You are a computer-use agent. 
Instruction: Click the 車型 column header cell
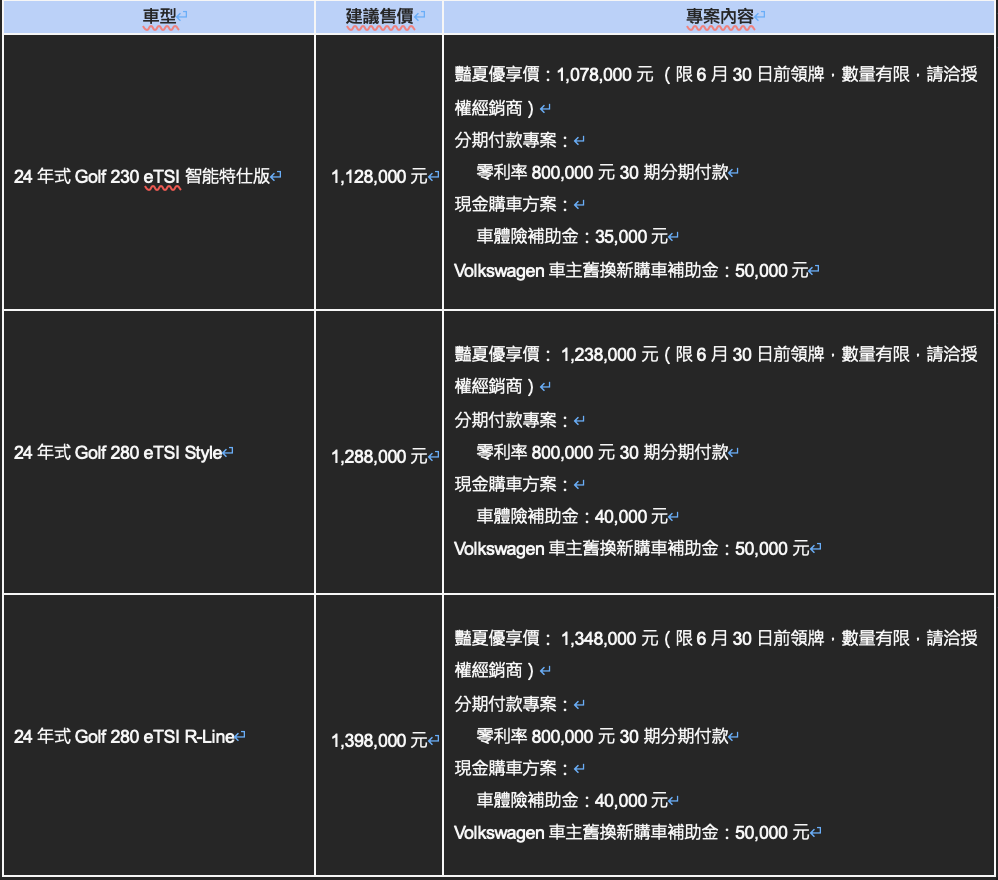[x=158, y=17]
